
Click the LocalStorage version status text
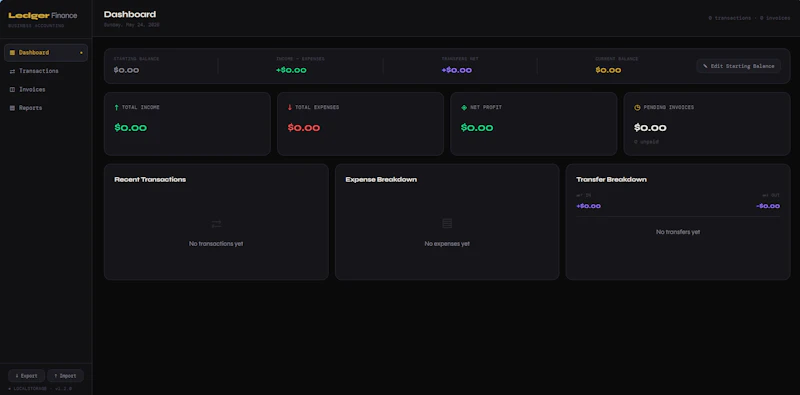[40, 389]
